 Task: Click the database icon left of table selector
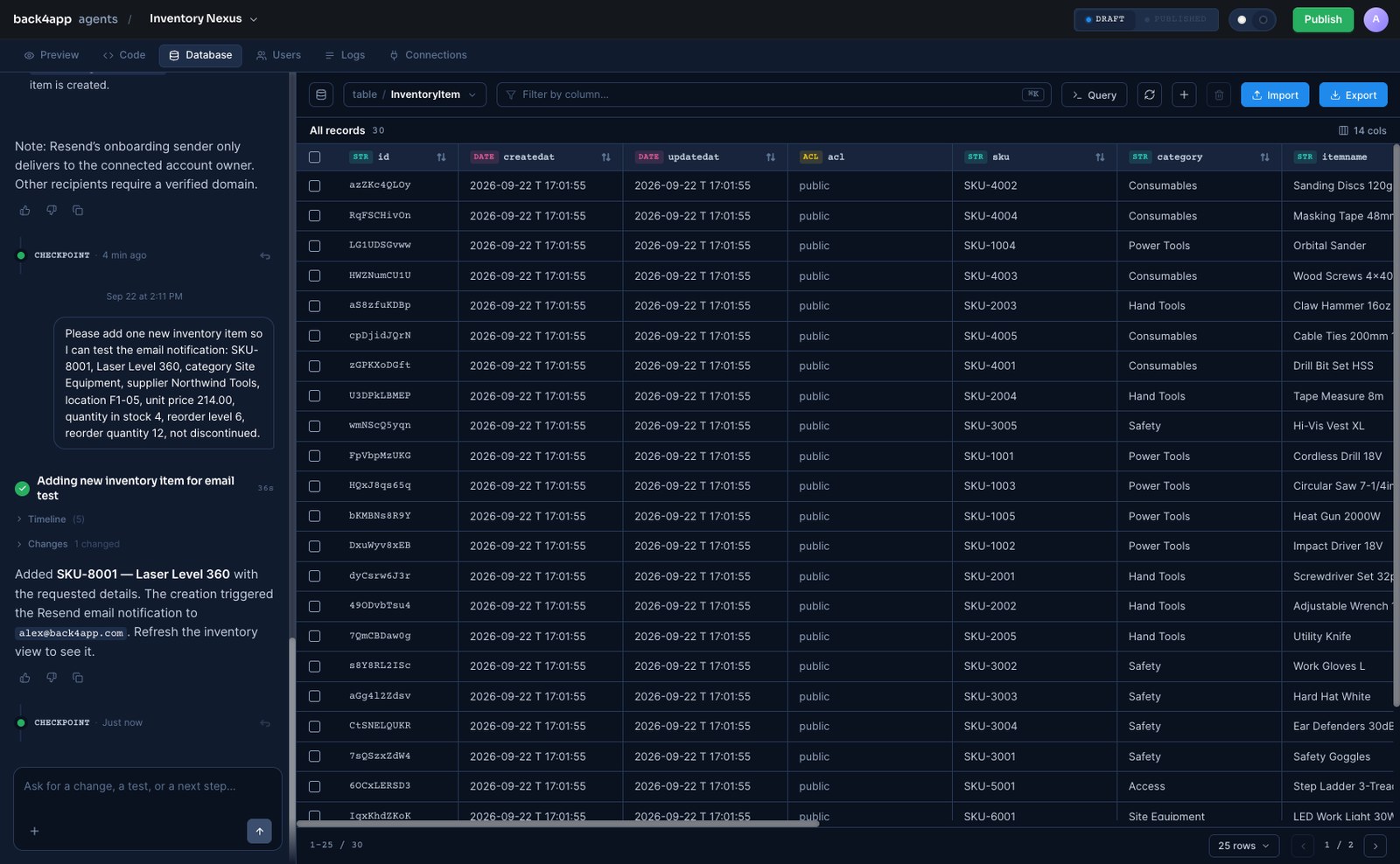tap(321, 94)
